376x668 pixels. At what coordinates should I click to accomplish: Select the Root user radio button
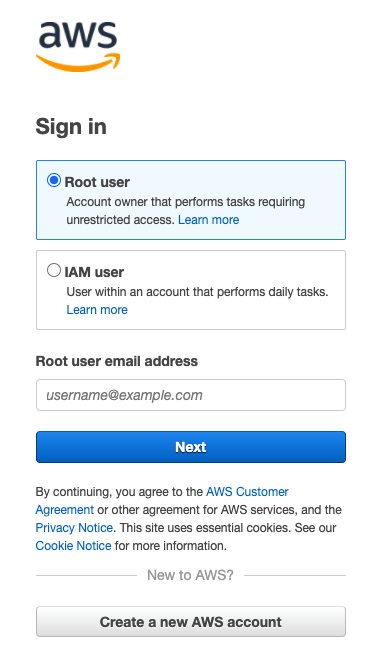[54, 180]
